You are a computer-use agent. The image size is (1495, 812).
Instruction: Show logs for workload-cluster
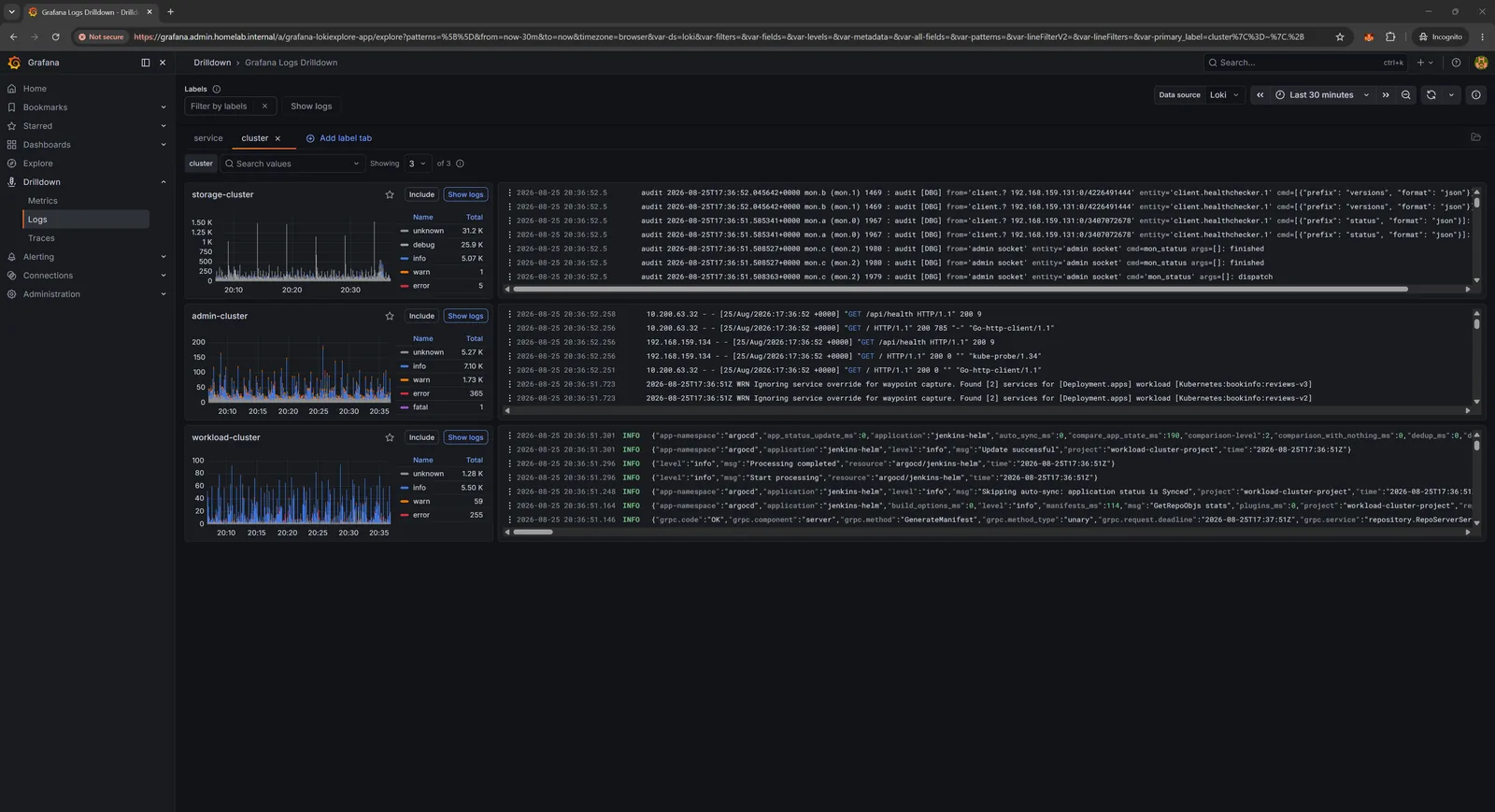coord(465,437)
